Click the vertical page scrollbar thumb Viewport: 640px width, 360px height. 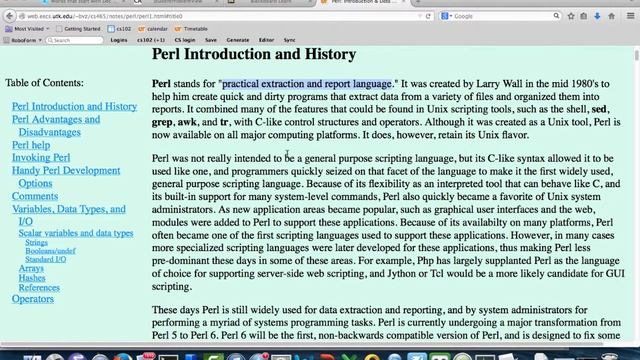pyautogui.click(x=637, y=55)
